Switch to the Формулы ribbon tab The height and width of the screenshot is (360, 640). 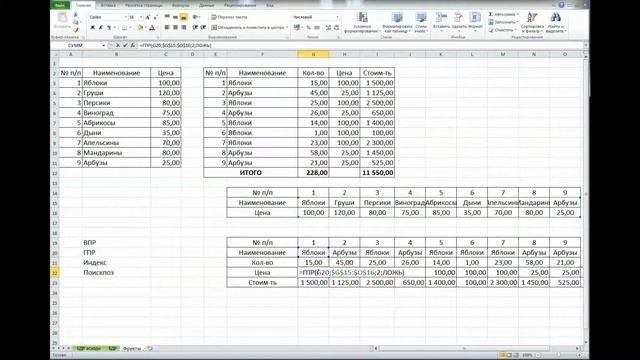click(x=180, y=5)
